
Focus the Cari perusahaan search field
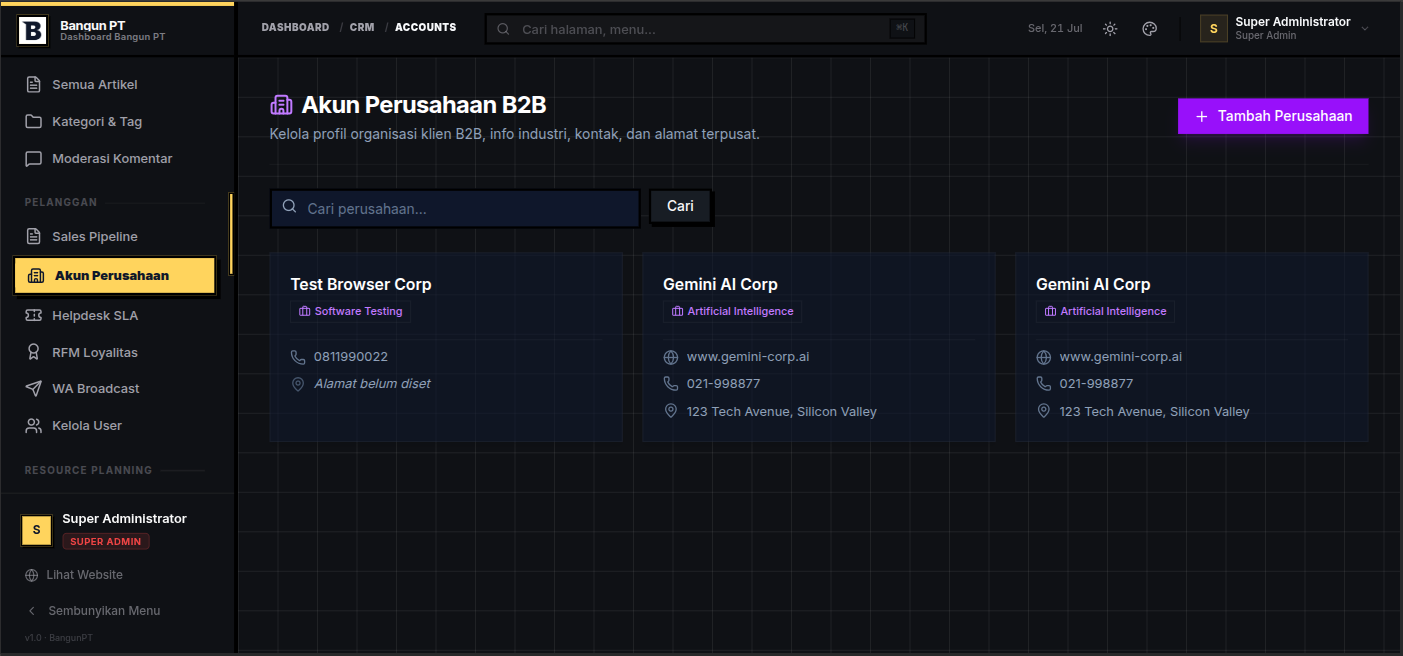pyautogui.click(x=455, y=209)
